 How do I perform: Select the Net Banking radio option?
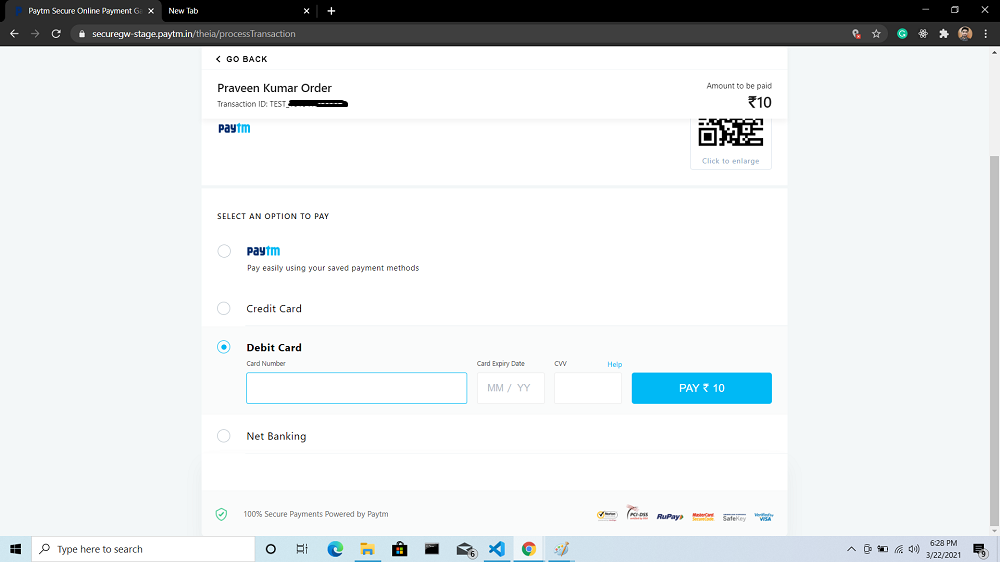coord(224,436)
